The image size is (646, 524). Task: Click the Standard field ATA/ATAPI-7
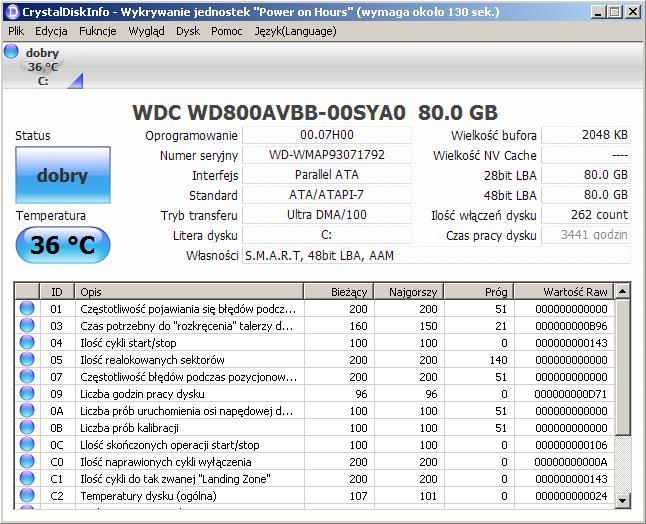tap(327, 195)
